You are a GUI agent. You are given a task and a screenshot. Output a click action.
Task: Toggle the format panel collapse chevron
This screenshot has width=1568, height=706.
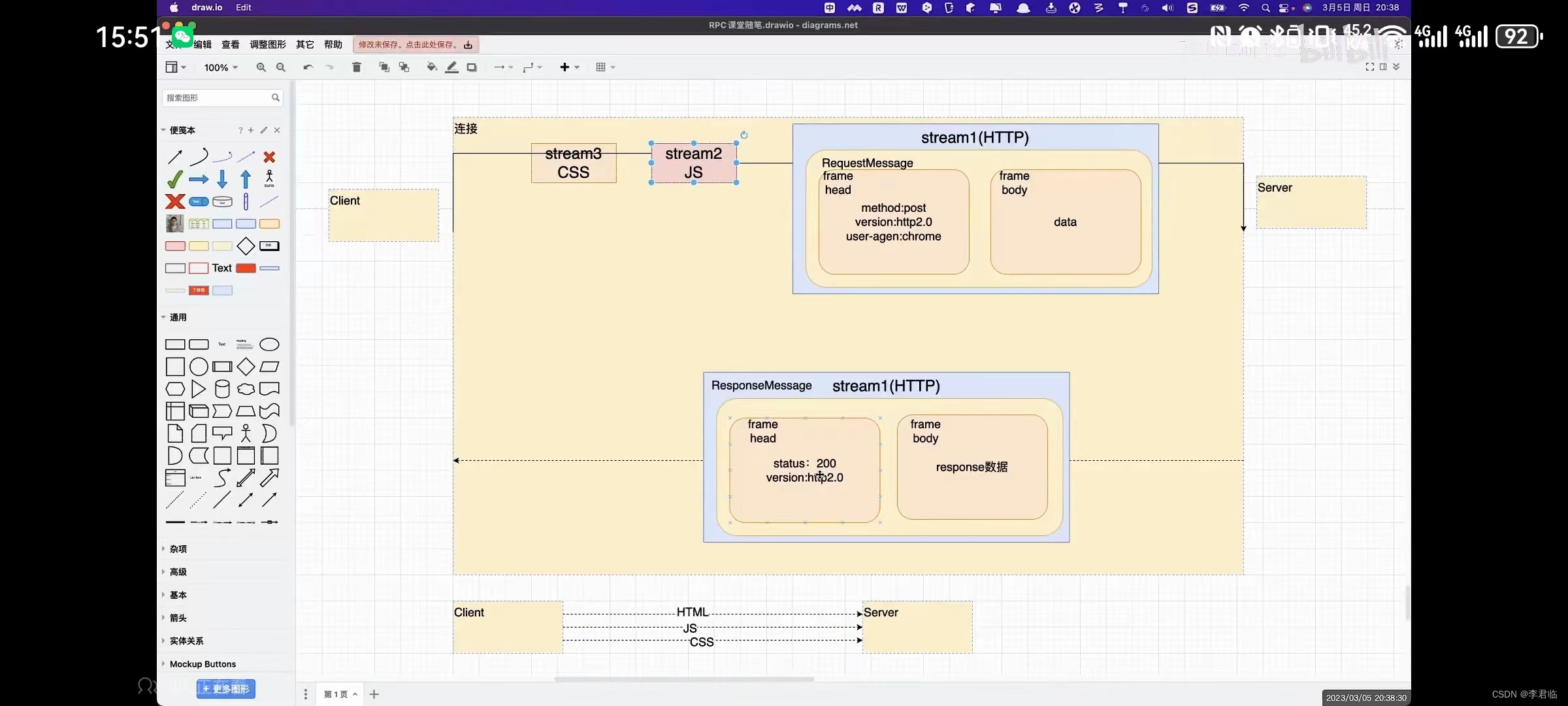(1396, 67)
